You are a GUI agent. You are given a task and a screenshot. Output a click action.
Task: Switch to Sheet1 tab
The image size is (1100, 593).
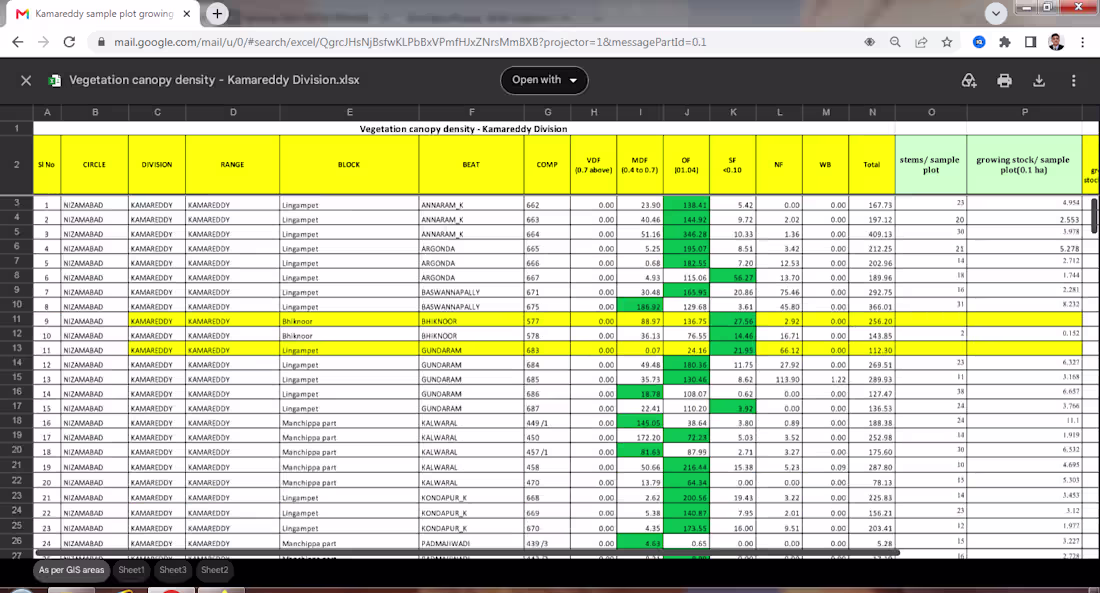point(131,570)
